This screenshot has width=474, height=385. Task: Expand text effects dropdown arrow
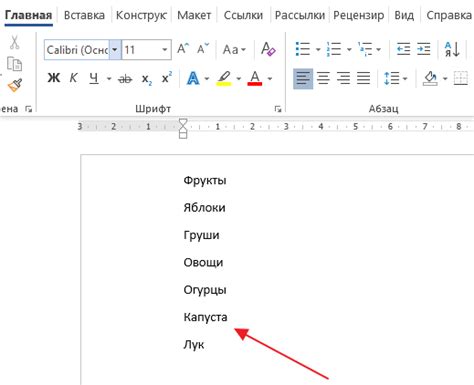[x=207, y=79]
